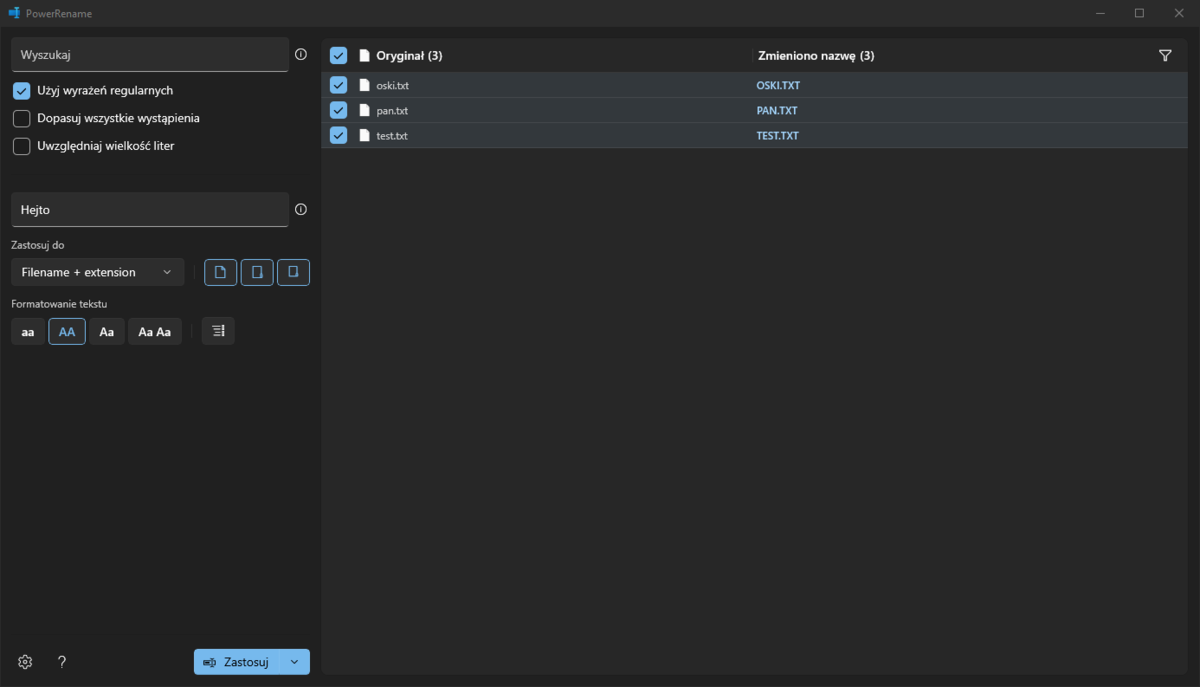The height and width of the screenshot is (687, 1200).
Task: Toggle include folders button
Action: point(257,272)
